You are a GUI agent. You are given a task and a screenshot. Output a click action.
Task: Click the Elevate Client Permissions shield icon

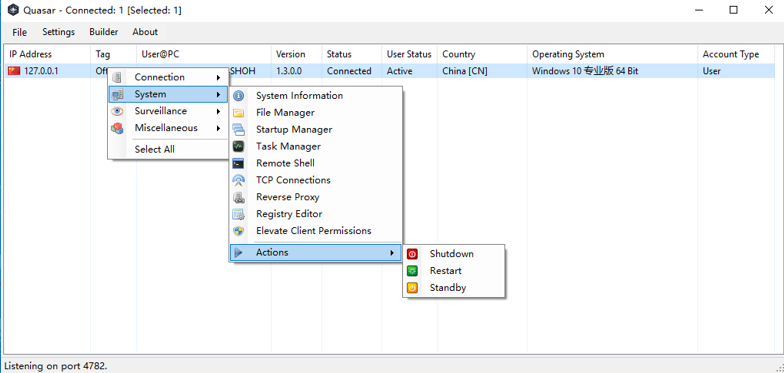point(239,231)
